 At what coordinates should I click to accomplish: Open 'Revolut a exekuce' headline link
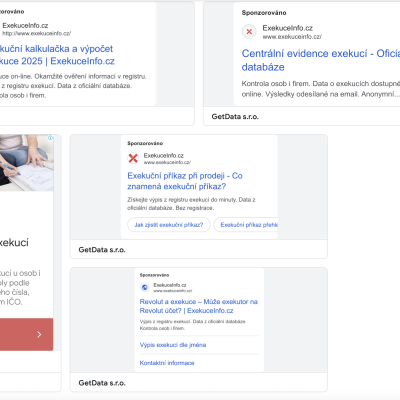pyautogui.click(x=199, y=306)
